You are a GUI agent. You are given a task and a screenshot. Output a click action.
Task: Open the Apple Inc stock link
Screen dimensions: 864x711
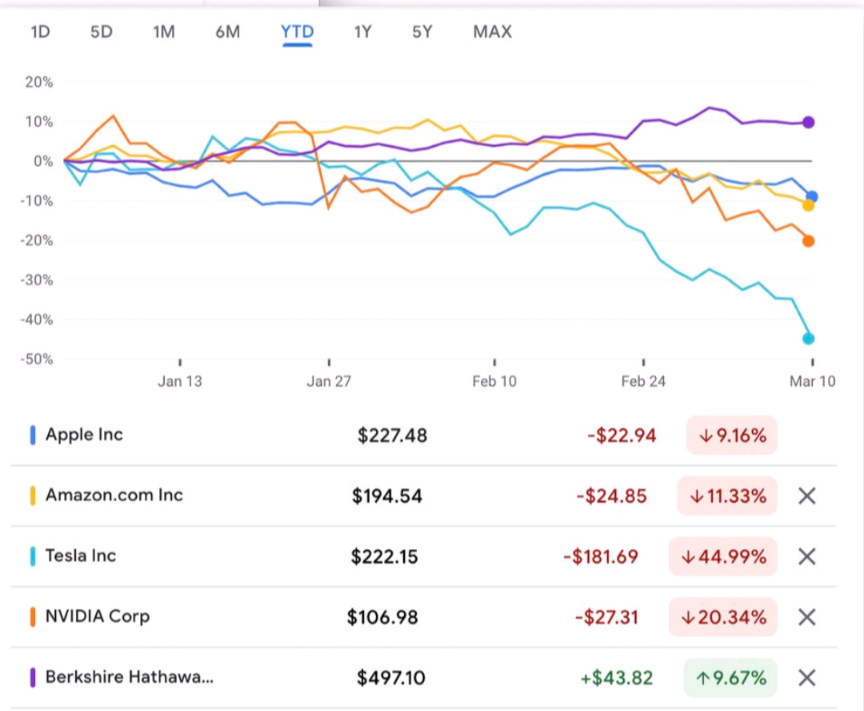tap(84, 435)
